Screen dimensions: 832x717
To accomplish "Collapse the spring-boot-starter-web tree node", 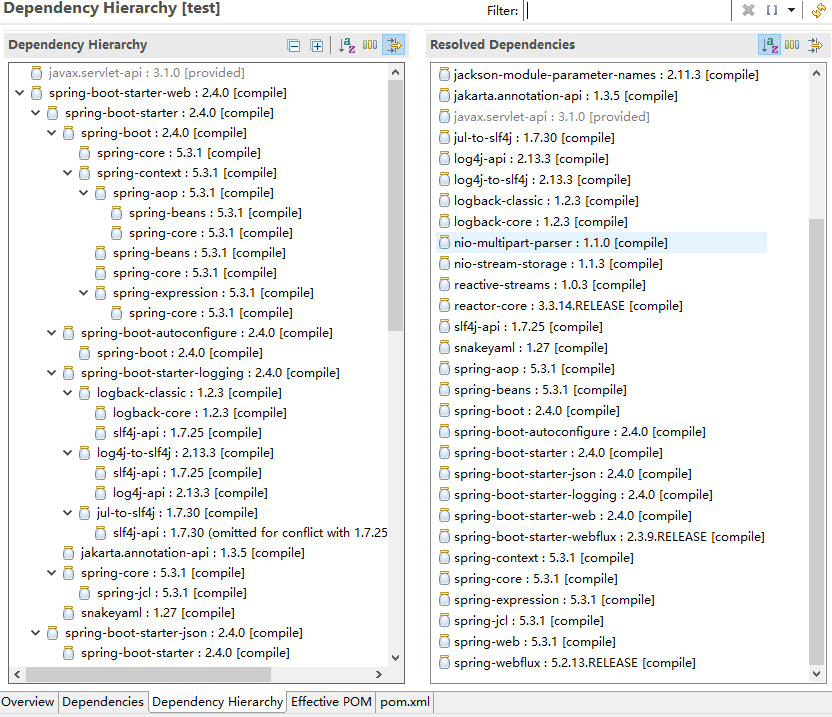I will pyautogui.click(x=19, y=92).
